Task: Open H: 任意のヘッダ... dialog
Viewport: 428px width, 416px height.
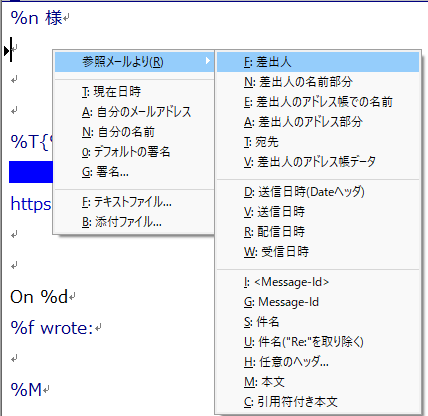Action: [x=318, y=362]
